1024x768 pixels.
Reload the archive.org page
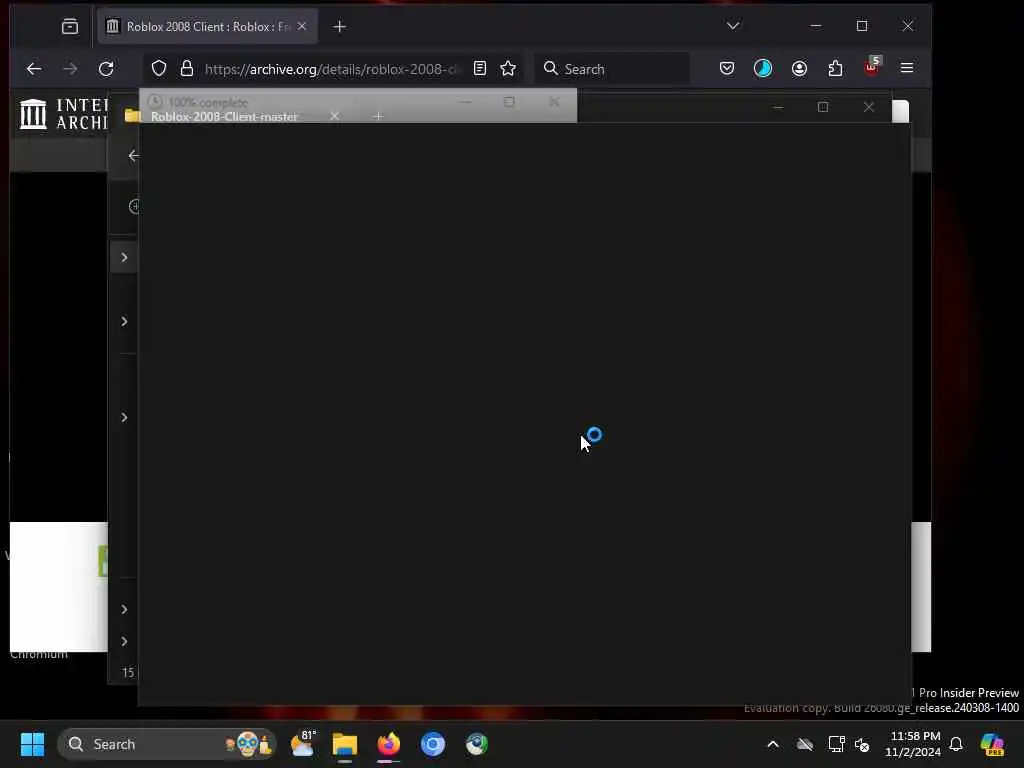coord(106,69)
